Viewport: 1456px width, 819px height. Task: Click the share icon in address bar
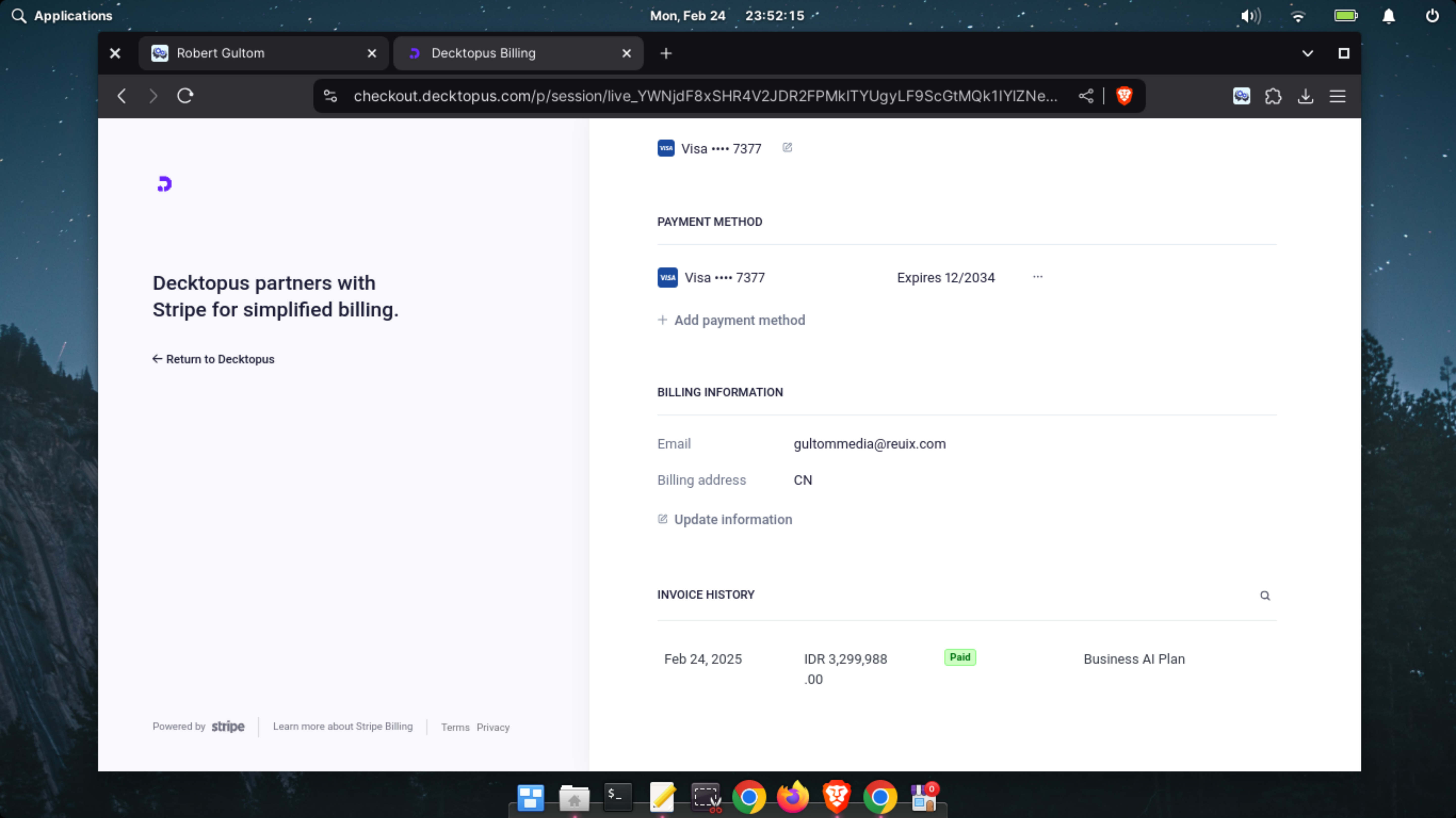[x=1085, y=96]
